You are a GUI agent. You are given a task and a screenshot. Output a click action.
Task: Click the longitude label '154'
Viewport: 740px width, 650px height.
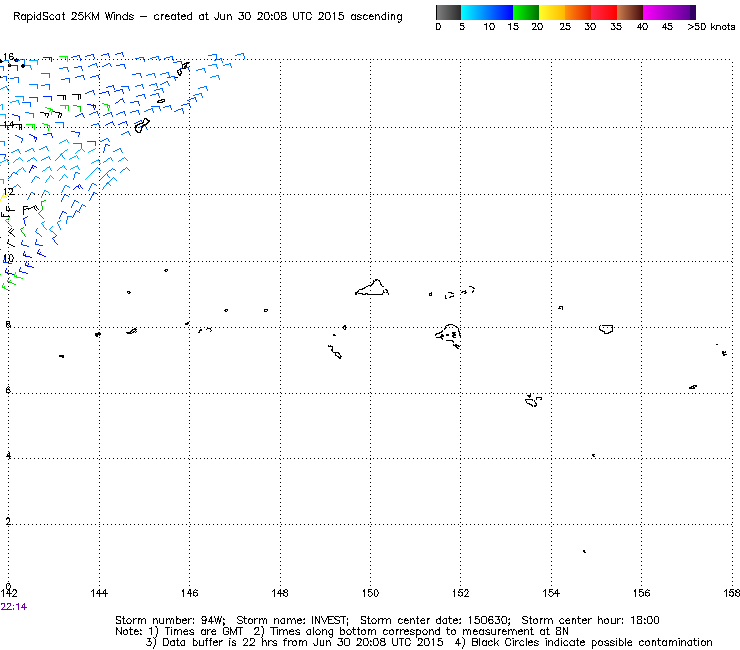[x=551, y=593]
